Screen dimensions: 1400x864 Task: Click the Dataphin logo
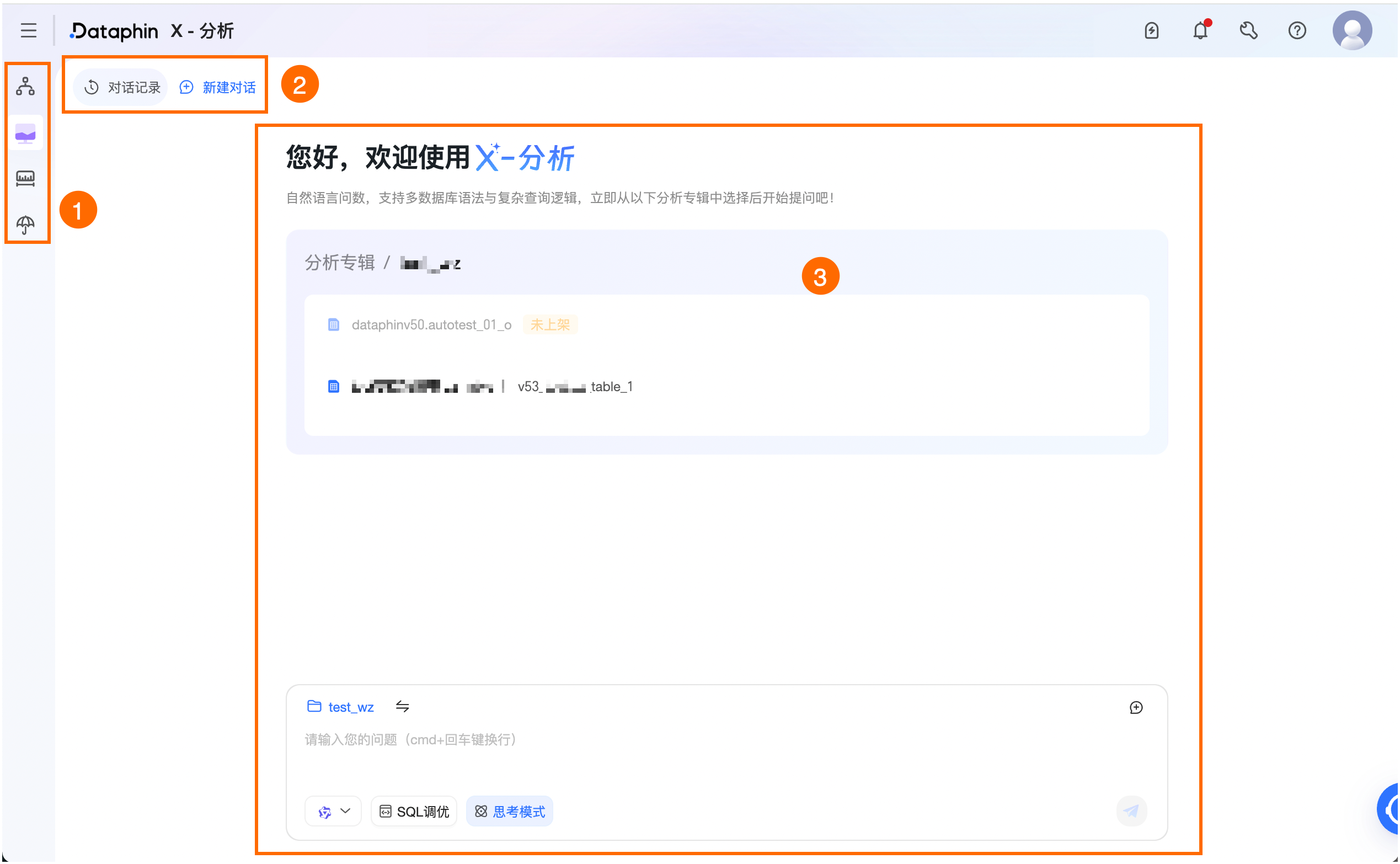[114, 31]
